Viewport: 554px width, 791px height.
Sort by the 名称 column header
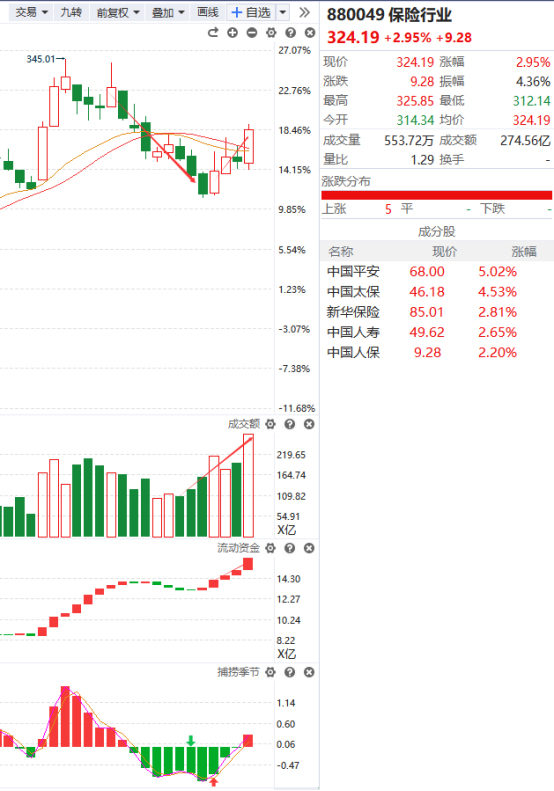(341, 252)
